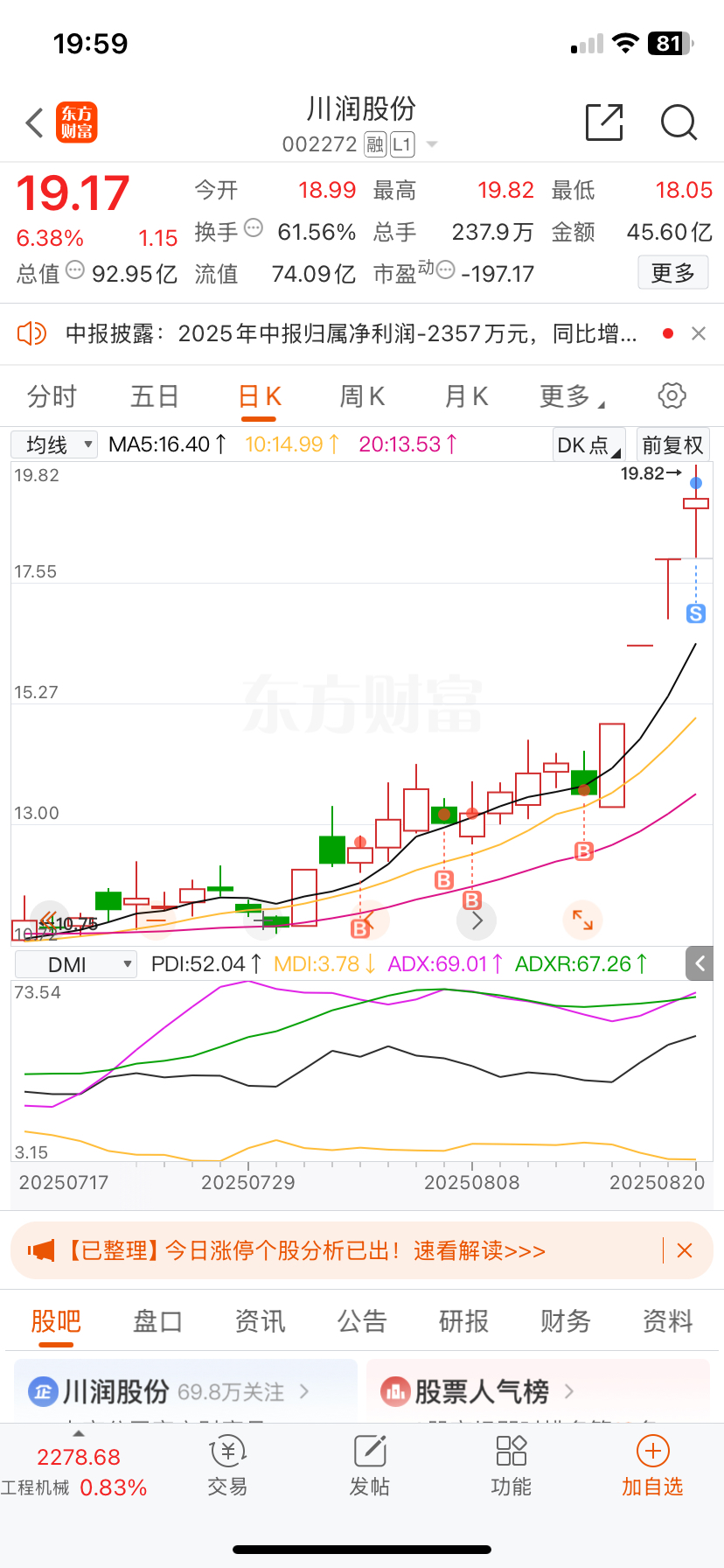This screenshot has height=1568, width=724.
Task: Tap the 交易 trade icon
Action: pos(227,1452)
